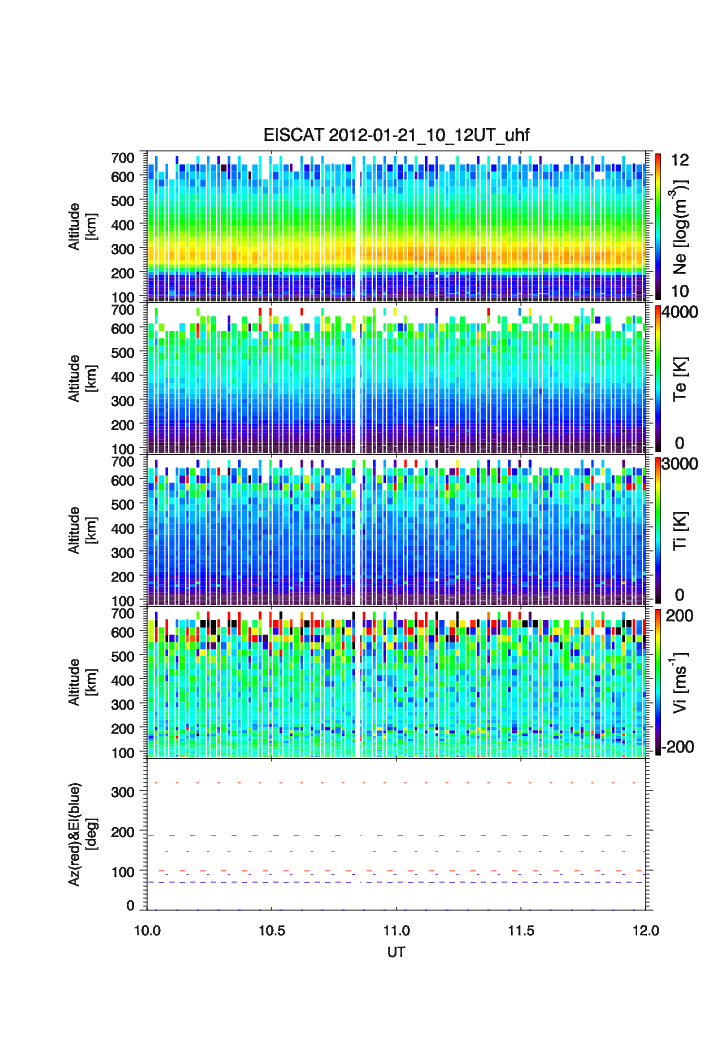This screenshot has height=1062, width=708.
Task: Click the azimuth and elevation bottom panel
Action: pos(397,834)
